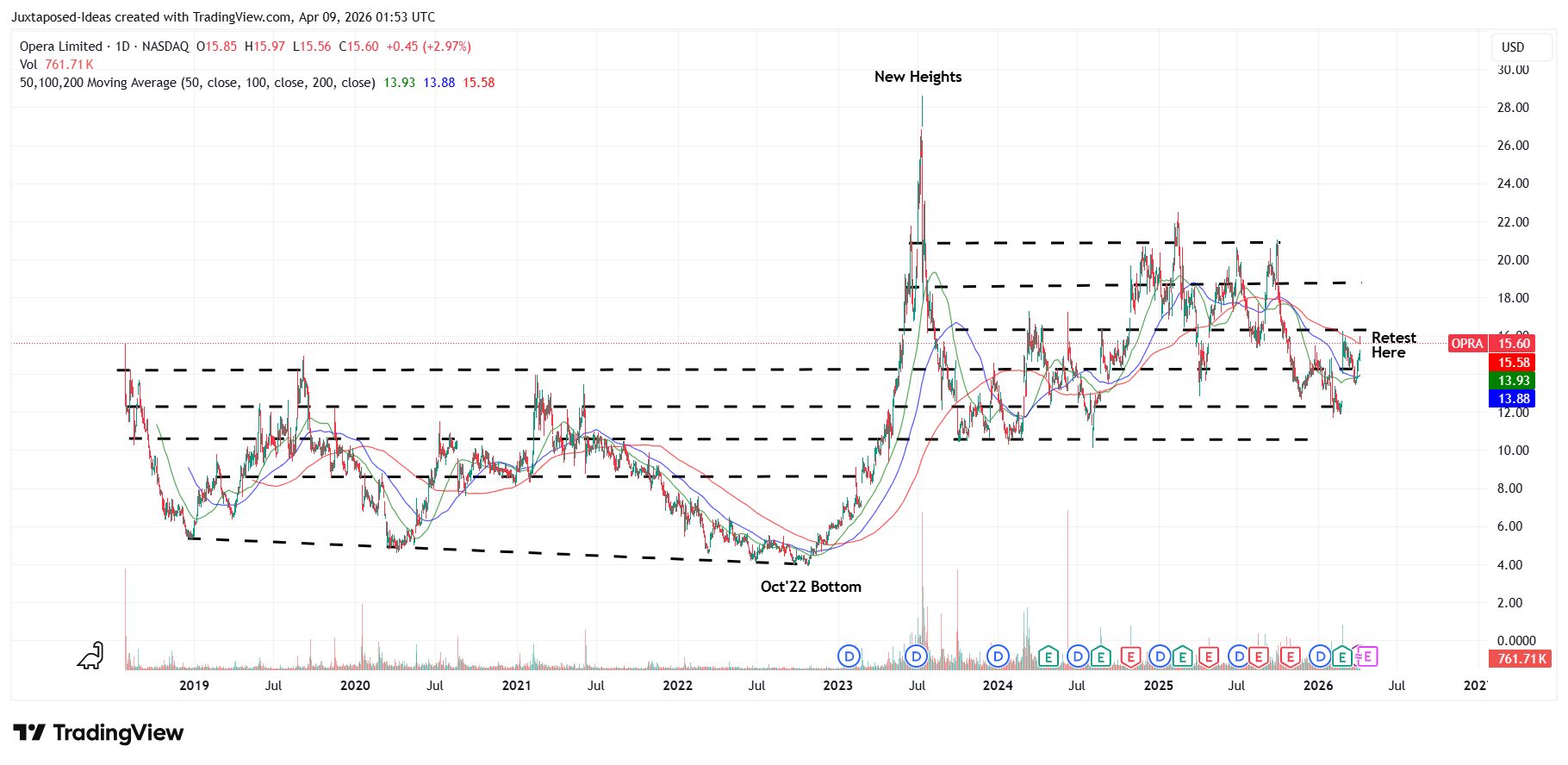The height and width of the screenshot is (765, 1568).
Task: Click the red earnings marker just before 2025
Action: (x=1130, y=657)
